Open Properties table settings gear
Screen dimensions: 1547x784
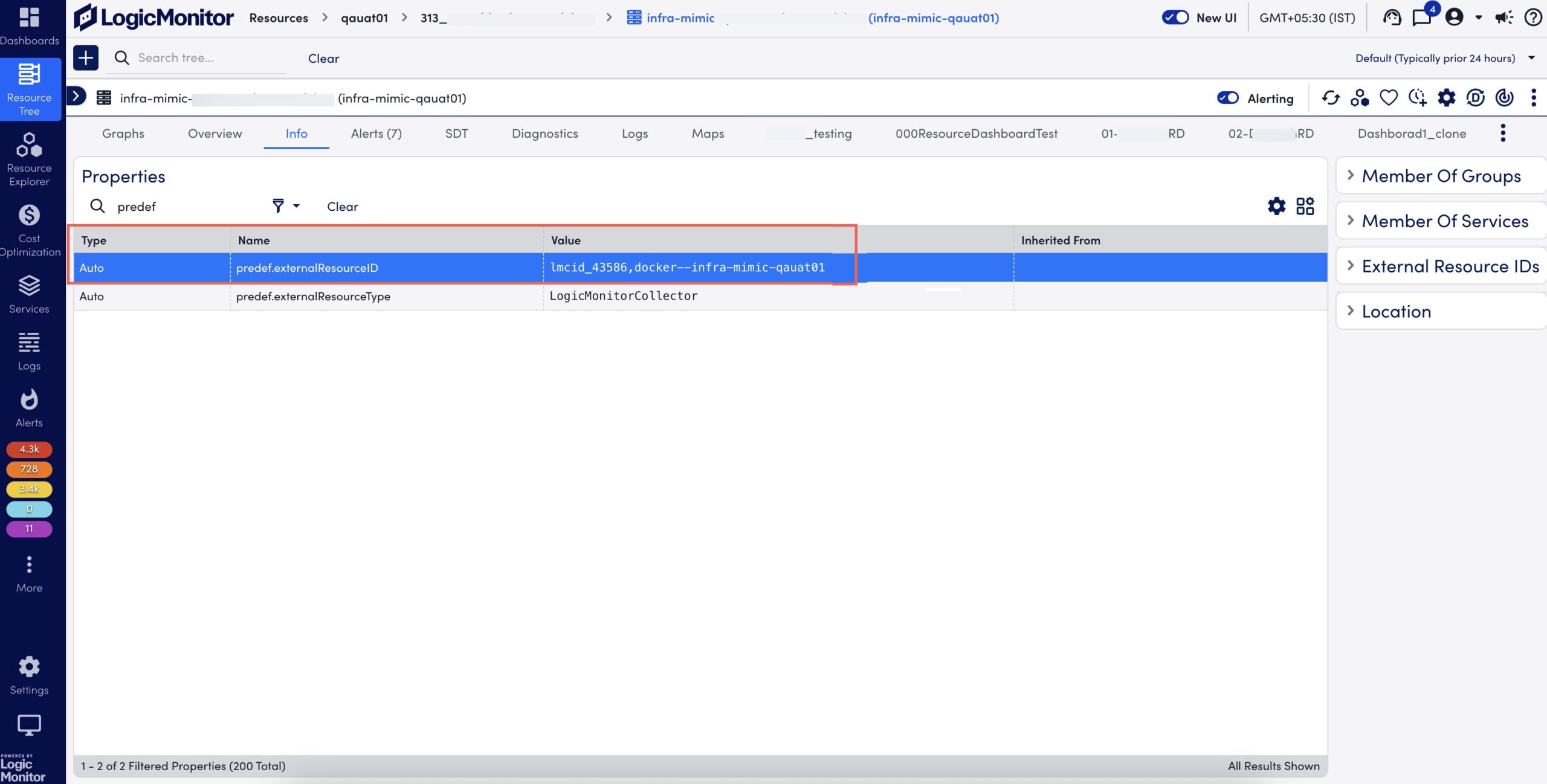click(1276, 206)
